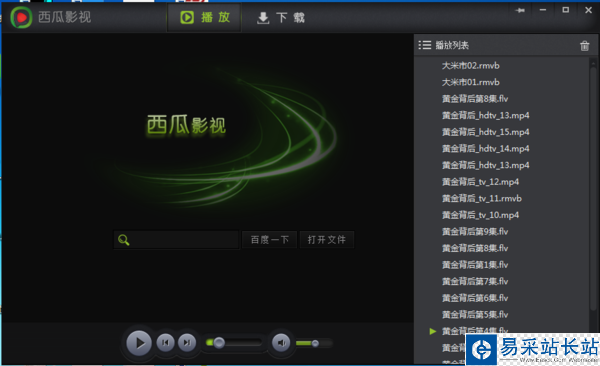Select 黄金背后第5集.flv in the playlist
The image size is (600, 366).
(475, 315)
